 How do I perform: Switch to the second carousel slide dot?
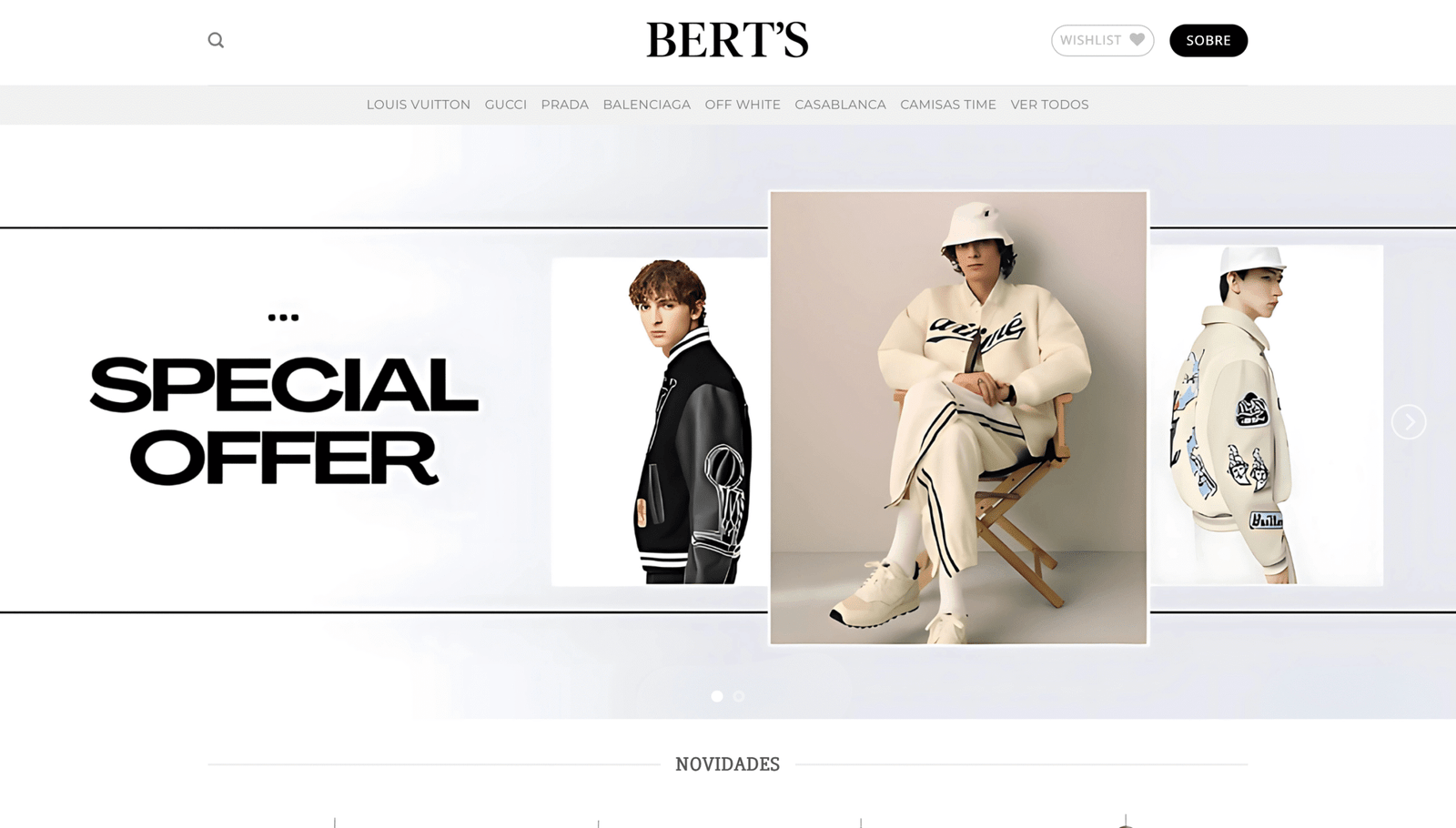739,696
